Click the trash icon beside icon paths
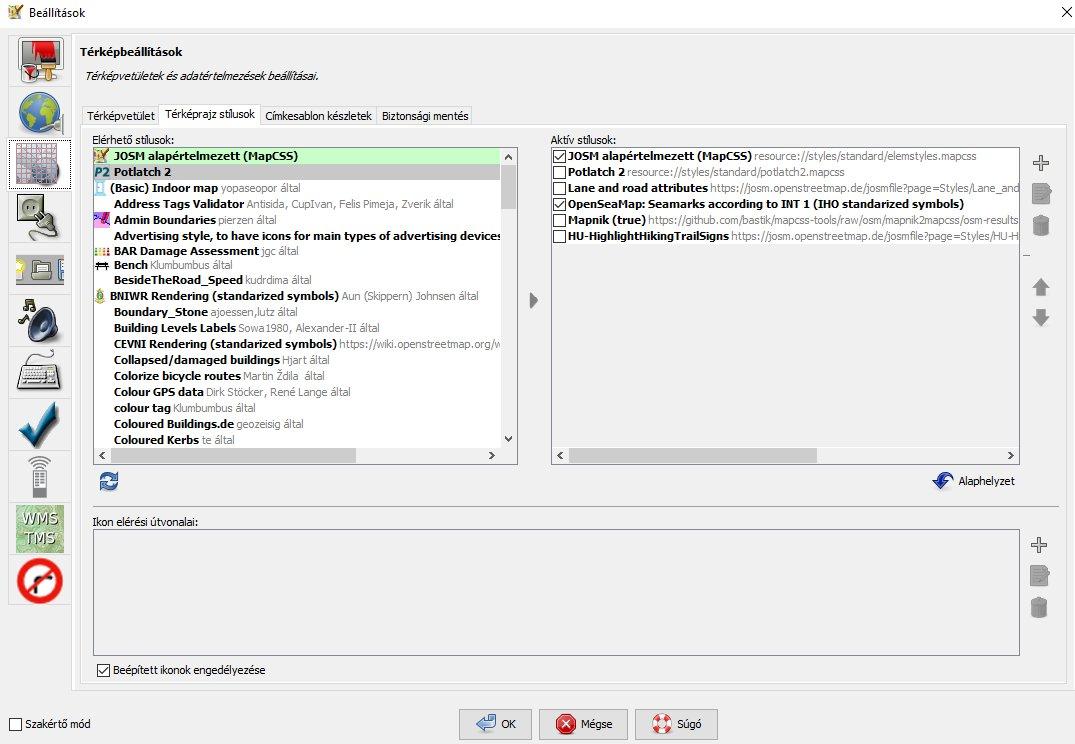This screenshot has height=744, width=1075. (1039, 608)
